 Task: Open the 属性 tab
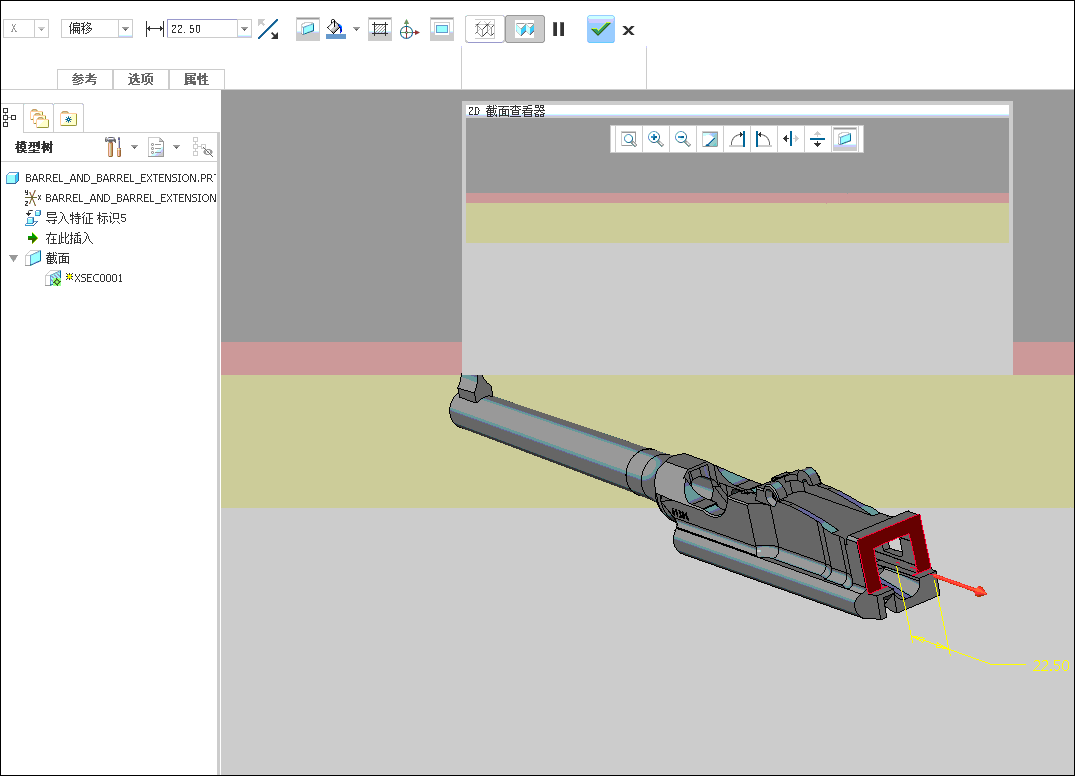pyautogui.click(x=196, y=79)
